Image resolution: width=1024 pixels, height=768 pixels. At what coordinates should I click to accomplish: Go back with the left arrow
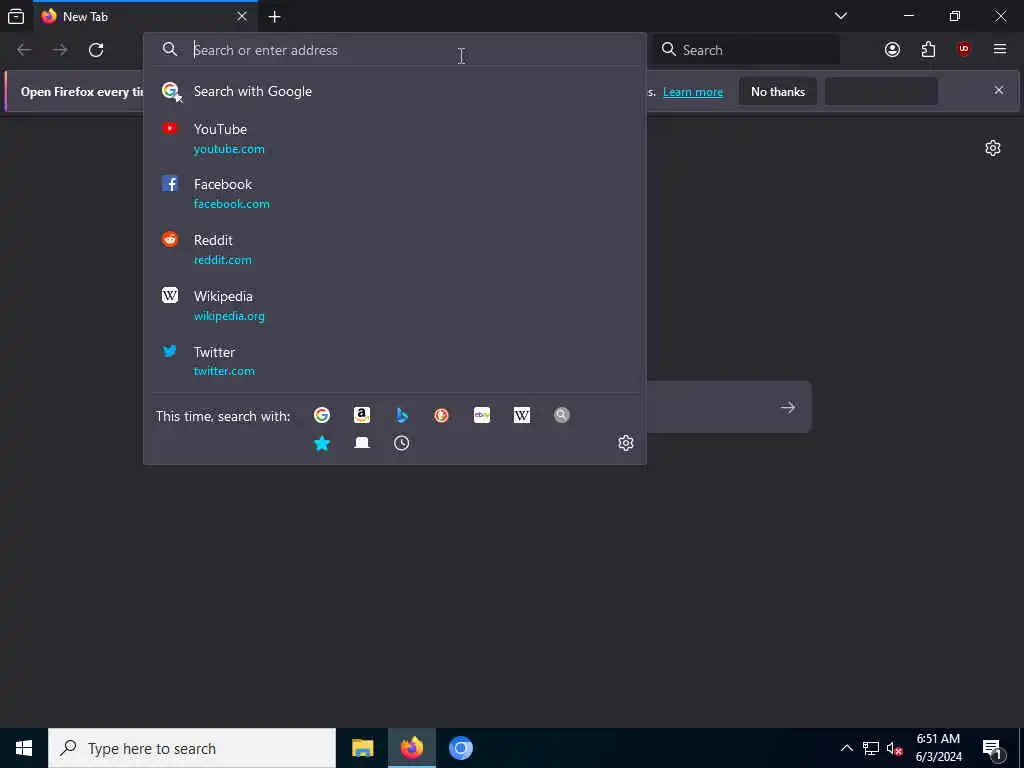(24, 50)
